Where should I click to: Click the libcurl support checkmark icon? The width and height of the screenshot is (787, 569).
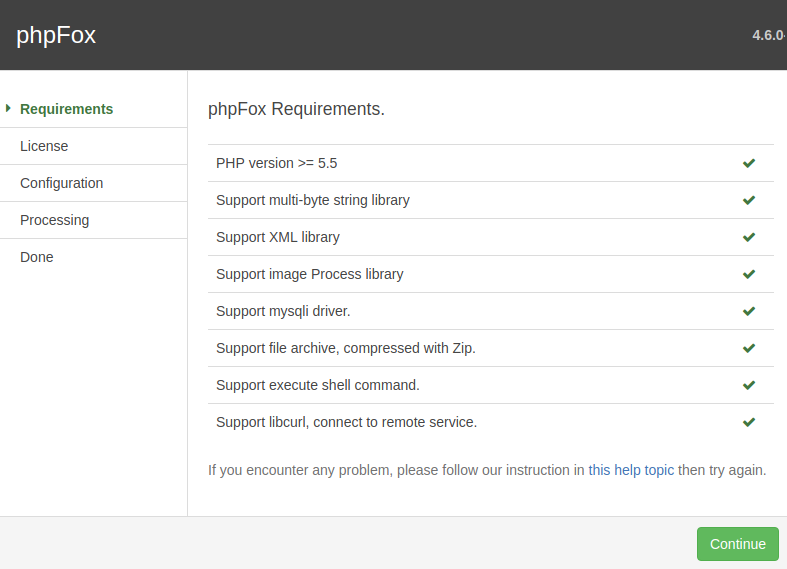pyautogui.click(x=748, y=422)
